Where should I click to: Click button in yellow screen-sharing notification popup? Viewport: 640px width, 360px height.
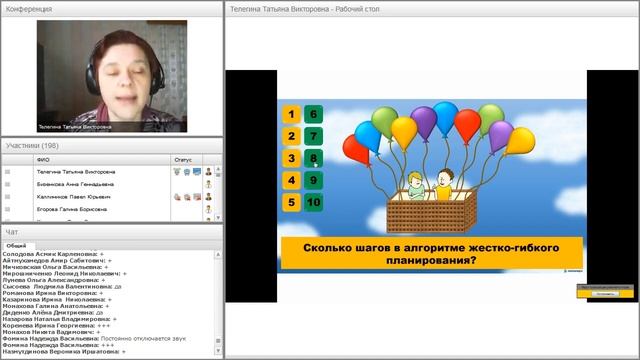coord(605,293)
